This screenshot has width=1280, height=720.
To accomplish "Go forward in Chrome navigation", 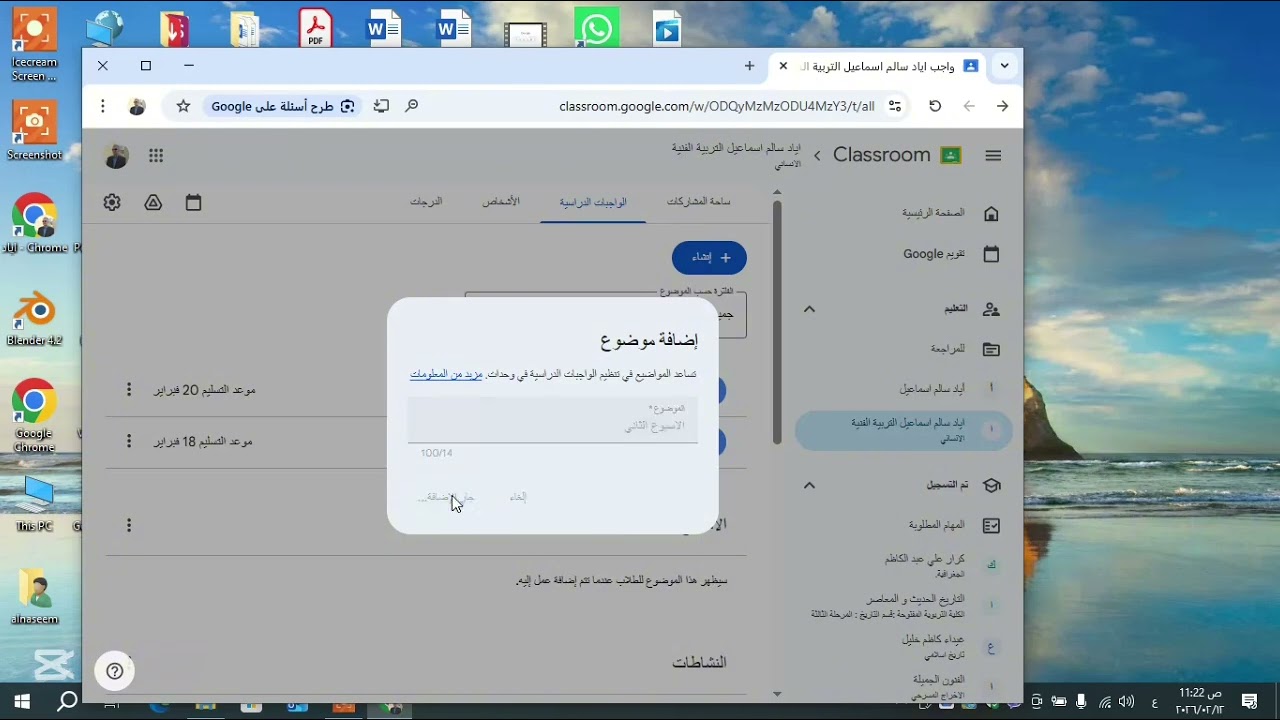I will tap(1002, 106).
